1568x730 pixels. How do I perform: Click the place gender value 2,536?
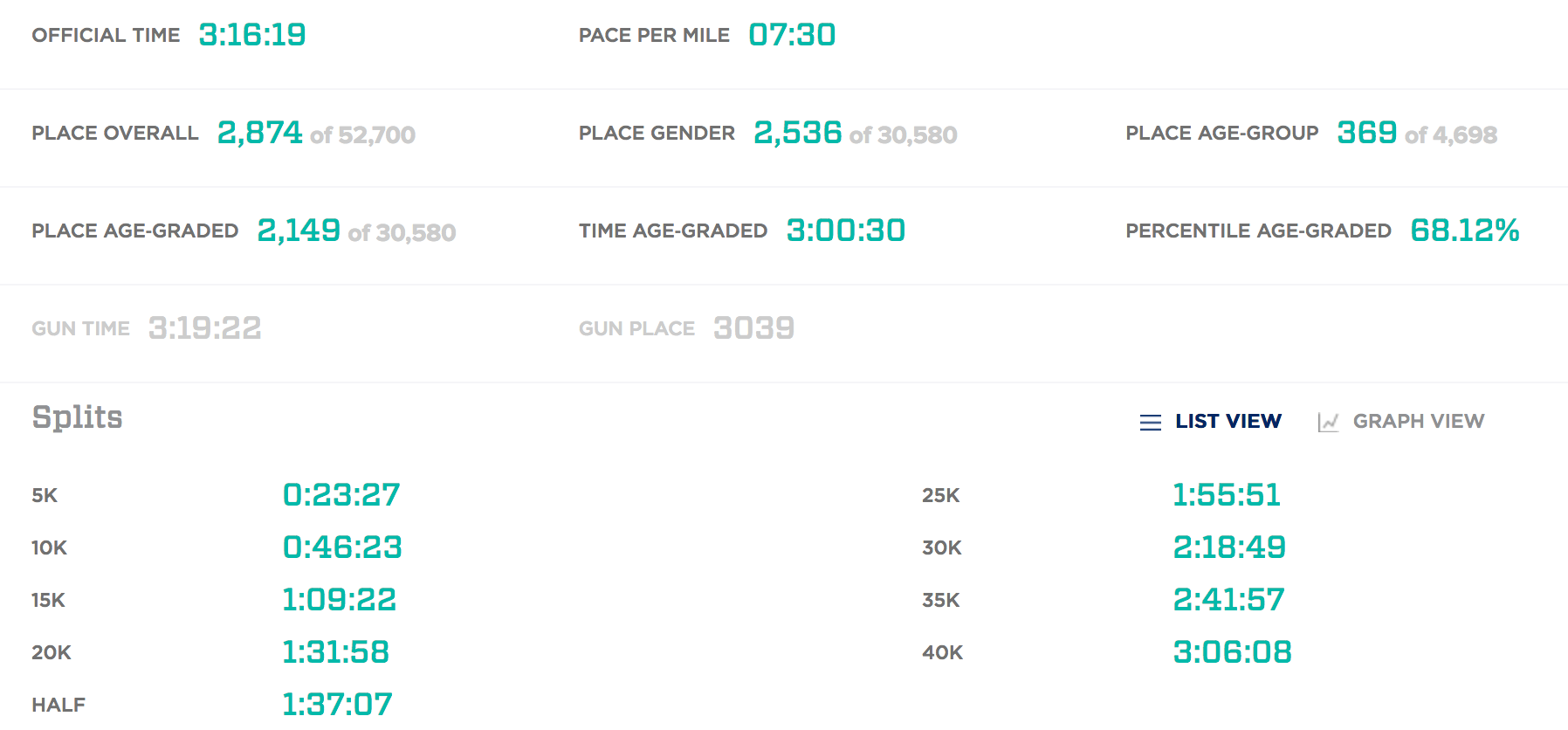click(797, 133)
